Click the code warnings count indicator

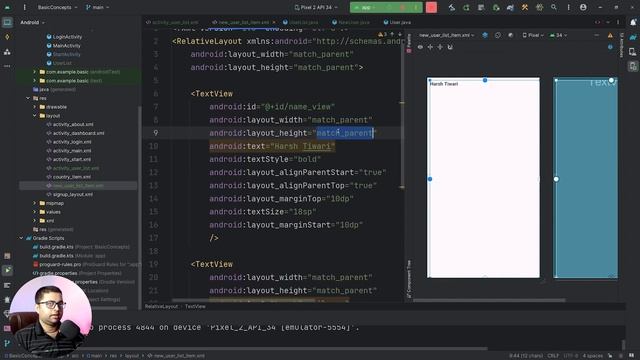coord(382,34)
